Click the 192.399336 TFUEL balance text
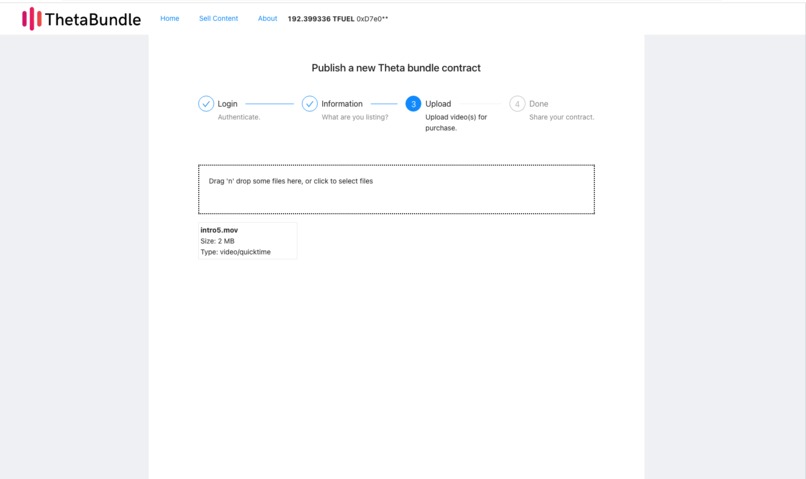 tap(321, 19)
